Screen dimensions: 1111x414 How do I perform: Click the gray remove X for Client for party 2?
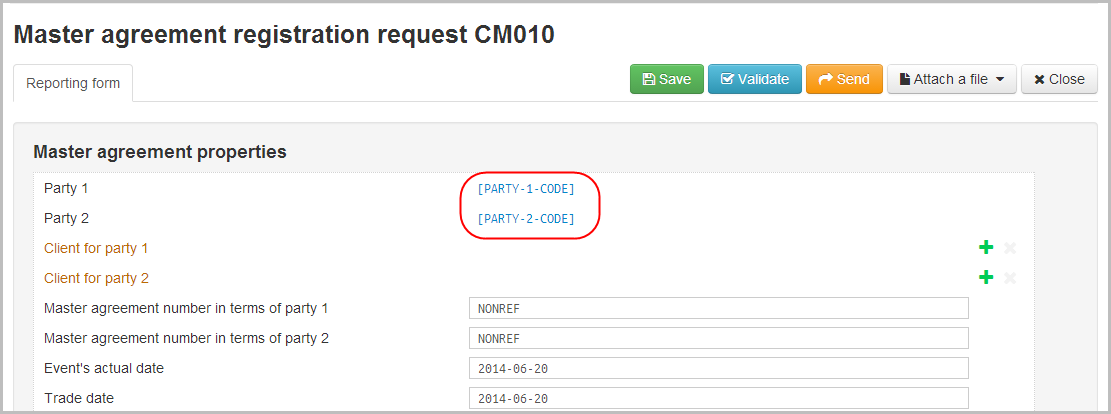click(x=1010, y=278)
